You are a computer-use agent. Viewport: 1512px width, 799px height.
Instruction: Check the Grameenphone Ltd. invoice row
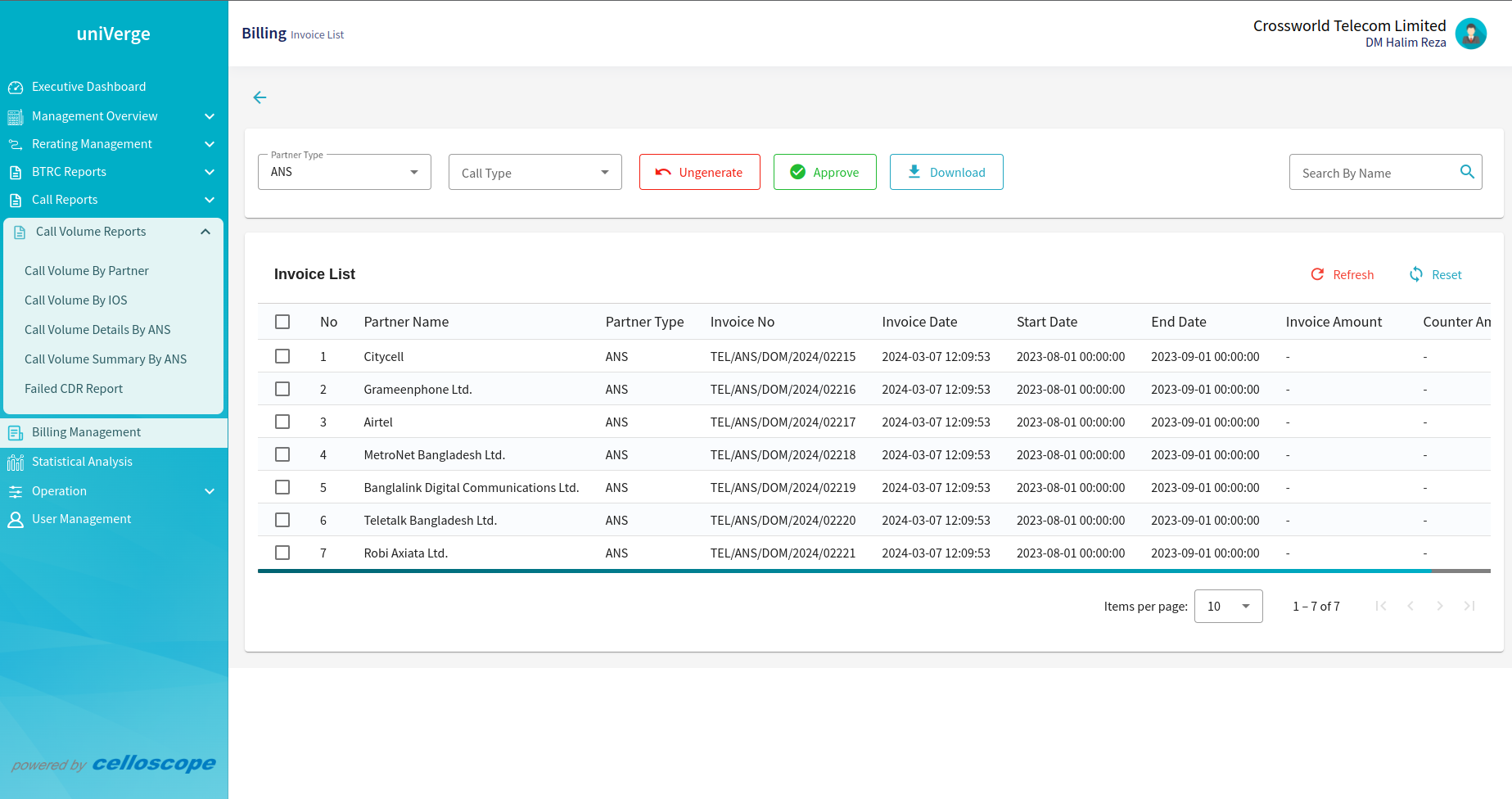(x=282, y=389)
